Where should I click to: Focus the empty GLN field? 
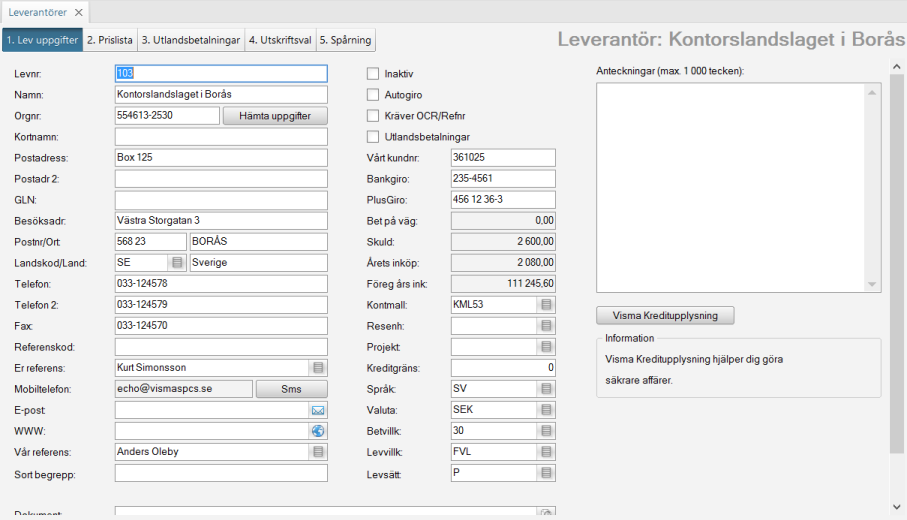point(221,200)
